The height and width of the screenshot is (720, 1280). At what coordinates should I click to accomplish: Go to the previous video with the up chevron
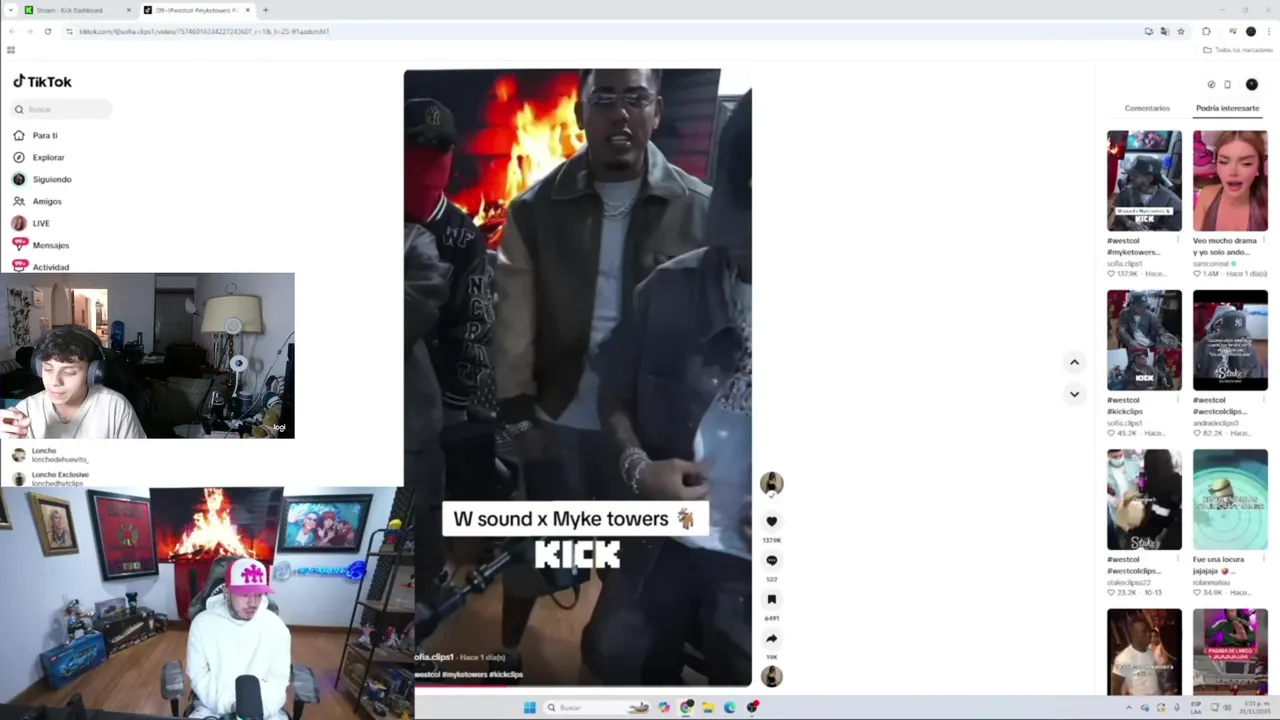1074,362
